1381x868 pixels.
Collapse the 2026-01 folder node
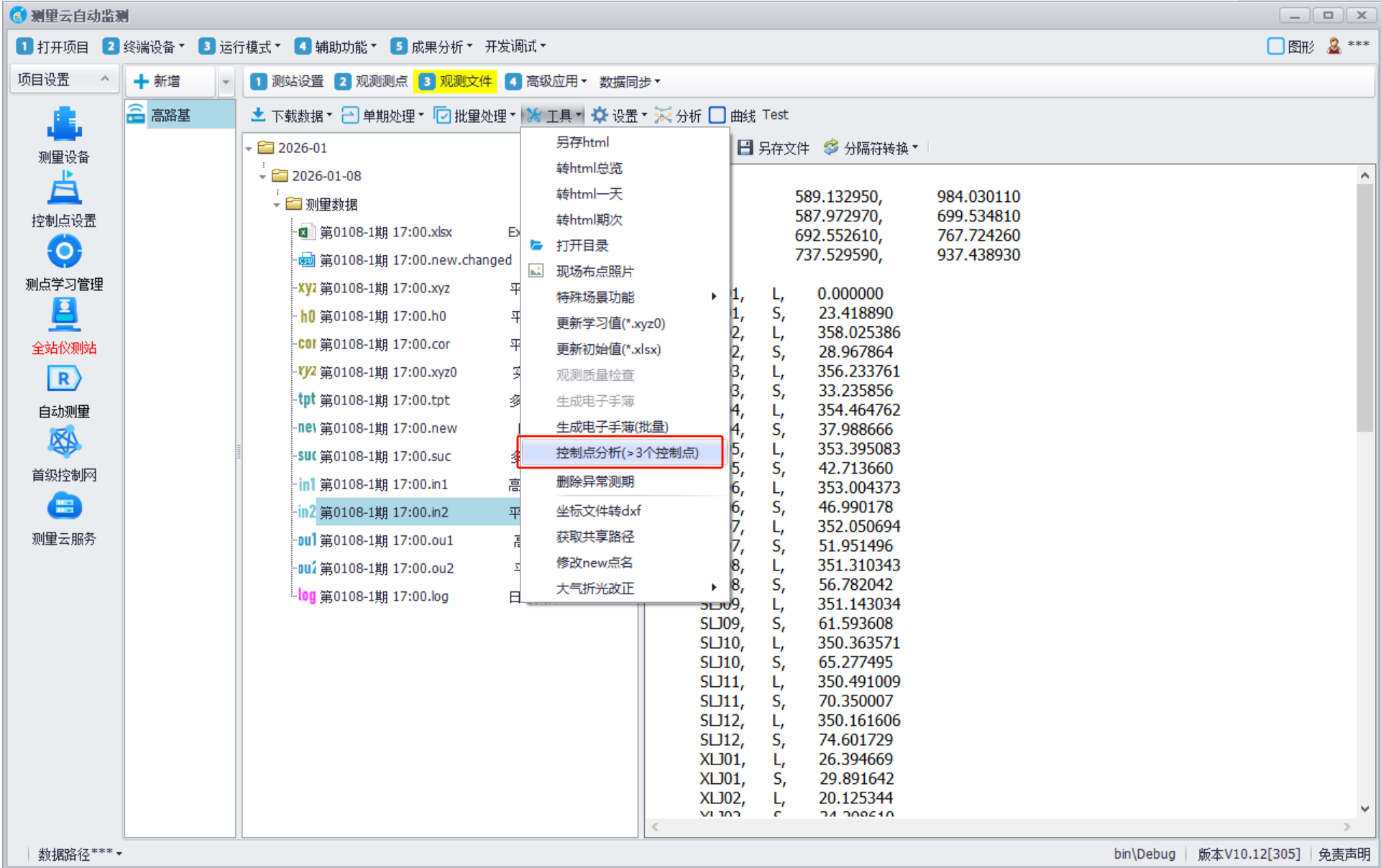[249, 149]
